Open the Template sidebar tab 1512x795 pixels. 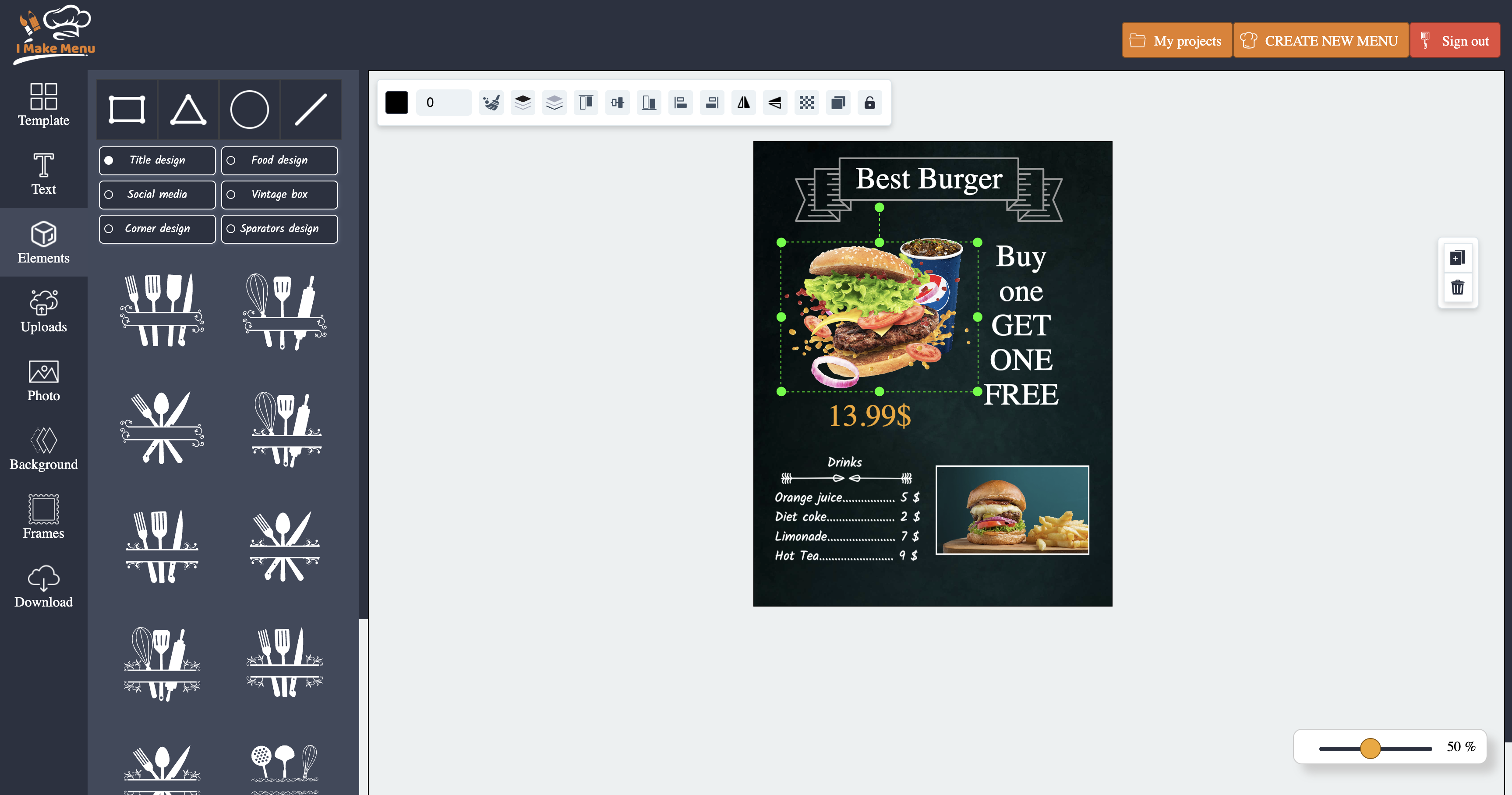click(x=43, y=104)
